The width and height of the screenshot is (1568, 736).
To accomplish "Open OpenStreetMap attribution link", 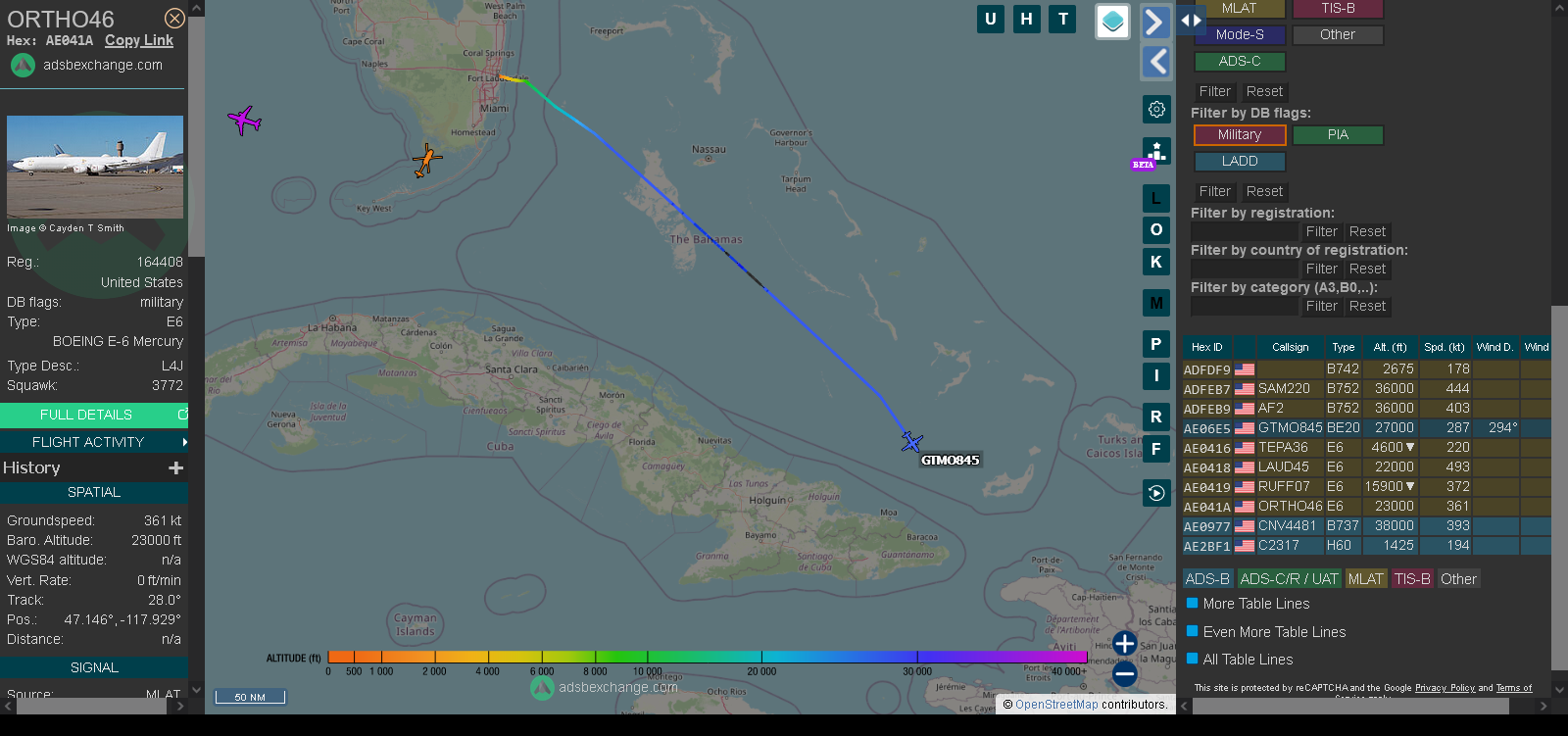I will 1056,704.
